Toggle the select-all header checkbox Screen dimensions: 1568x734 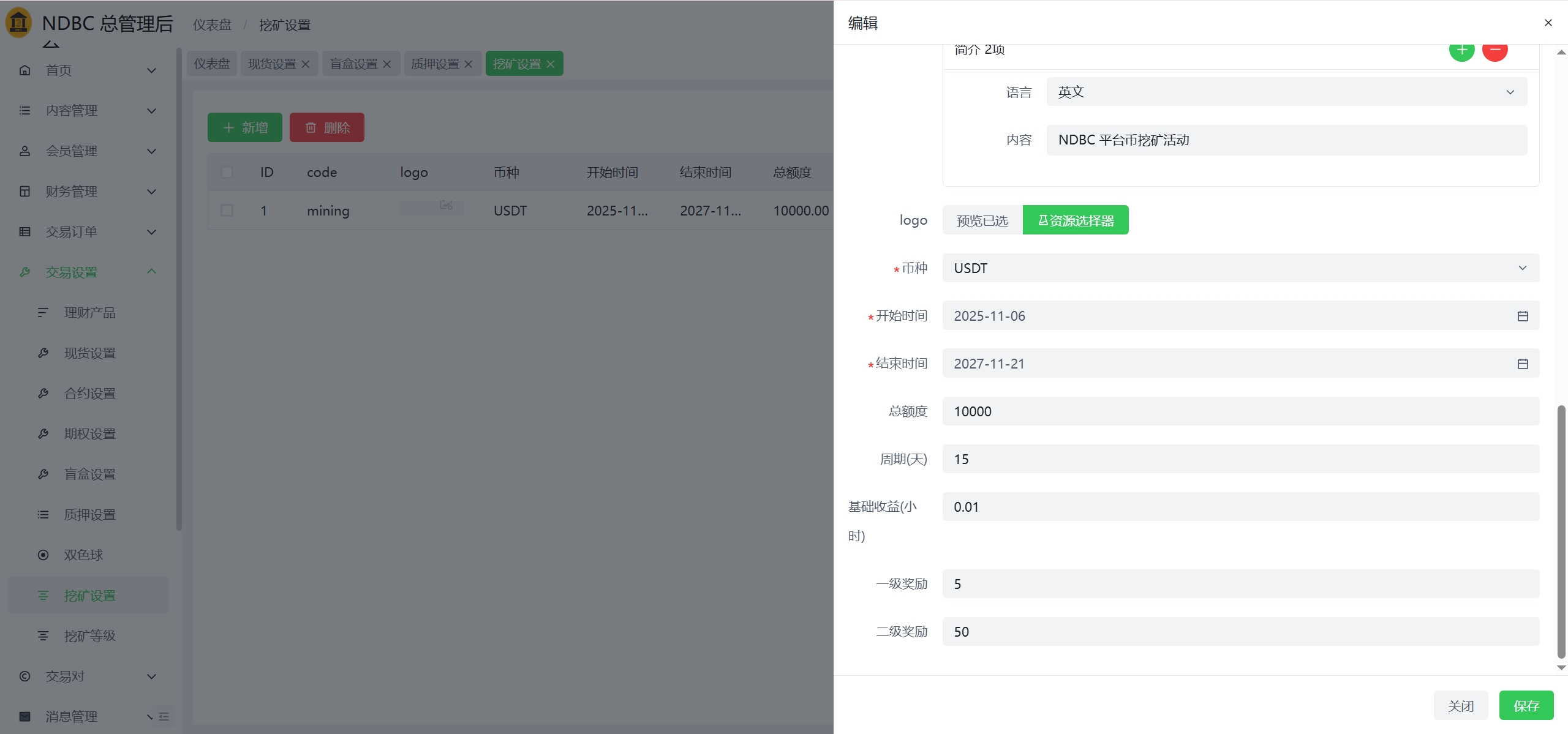coord(227,172)
